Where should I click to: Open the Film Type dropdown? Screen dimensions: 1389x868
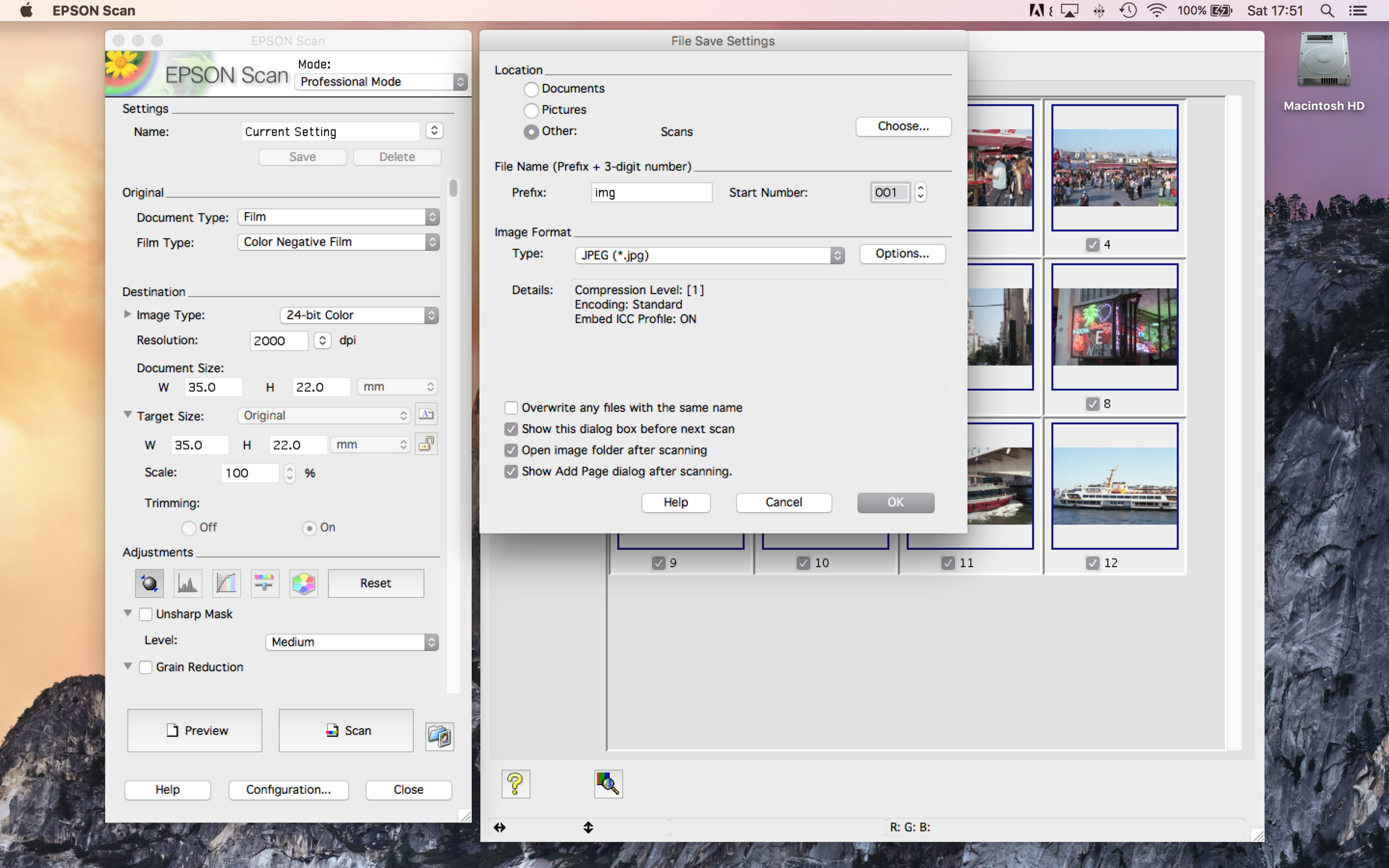coord(338,242)
